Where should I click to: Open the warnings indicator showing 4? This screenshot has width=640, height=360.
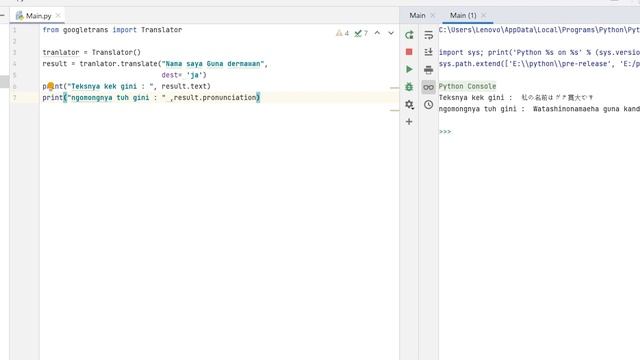(x=342, y=33)
